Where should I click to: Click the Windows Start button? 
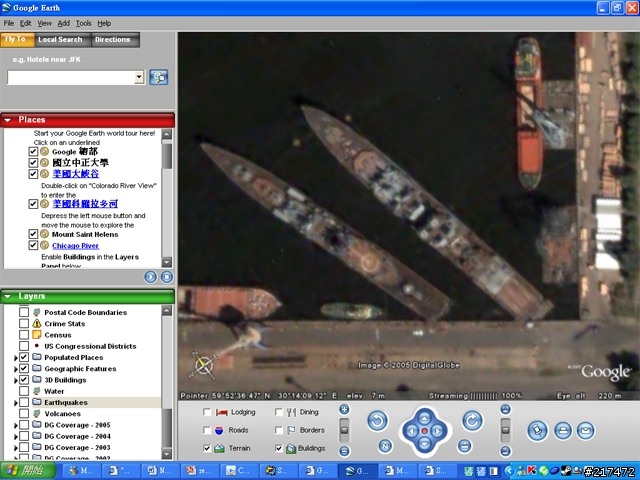coord(28,471)
